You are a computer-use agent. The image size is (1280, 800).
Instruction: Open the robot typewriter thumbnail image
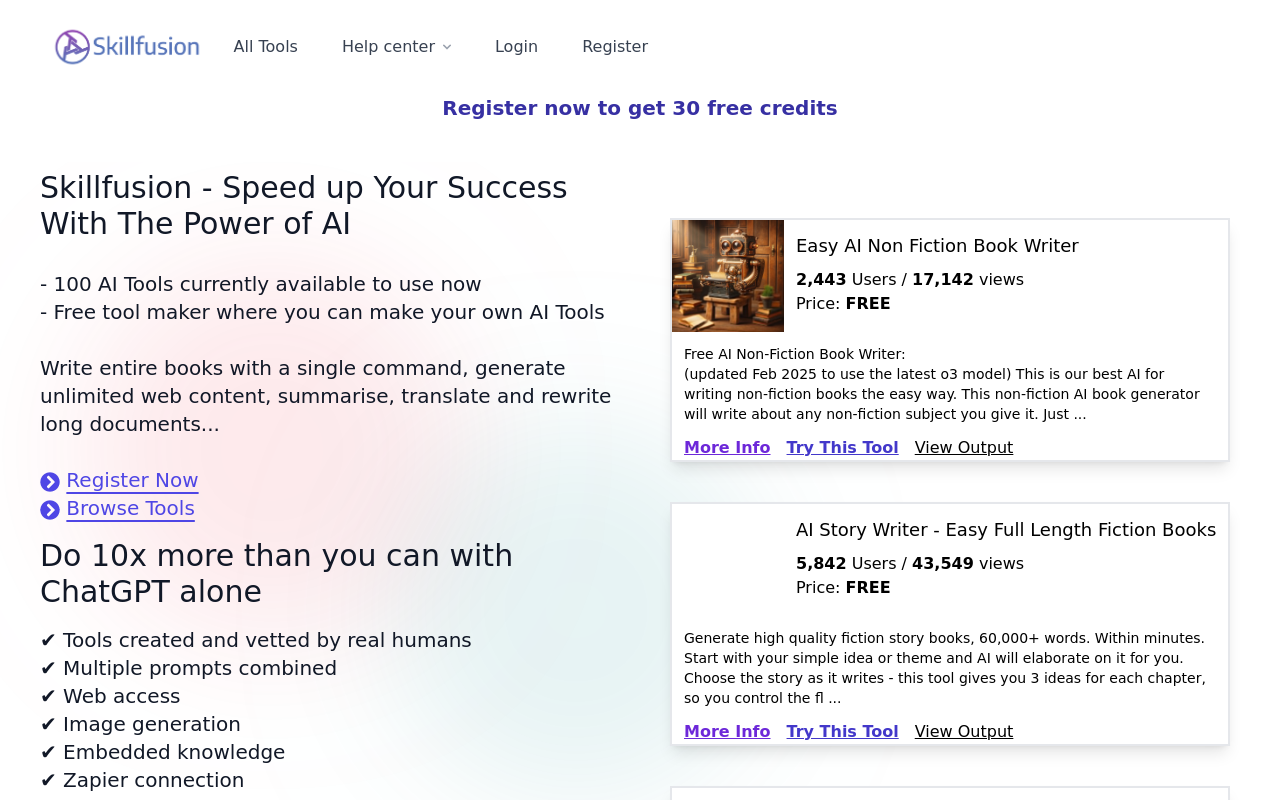(x=728, y=276)
